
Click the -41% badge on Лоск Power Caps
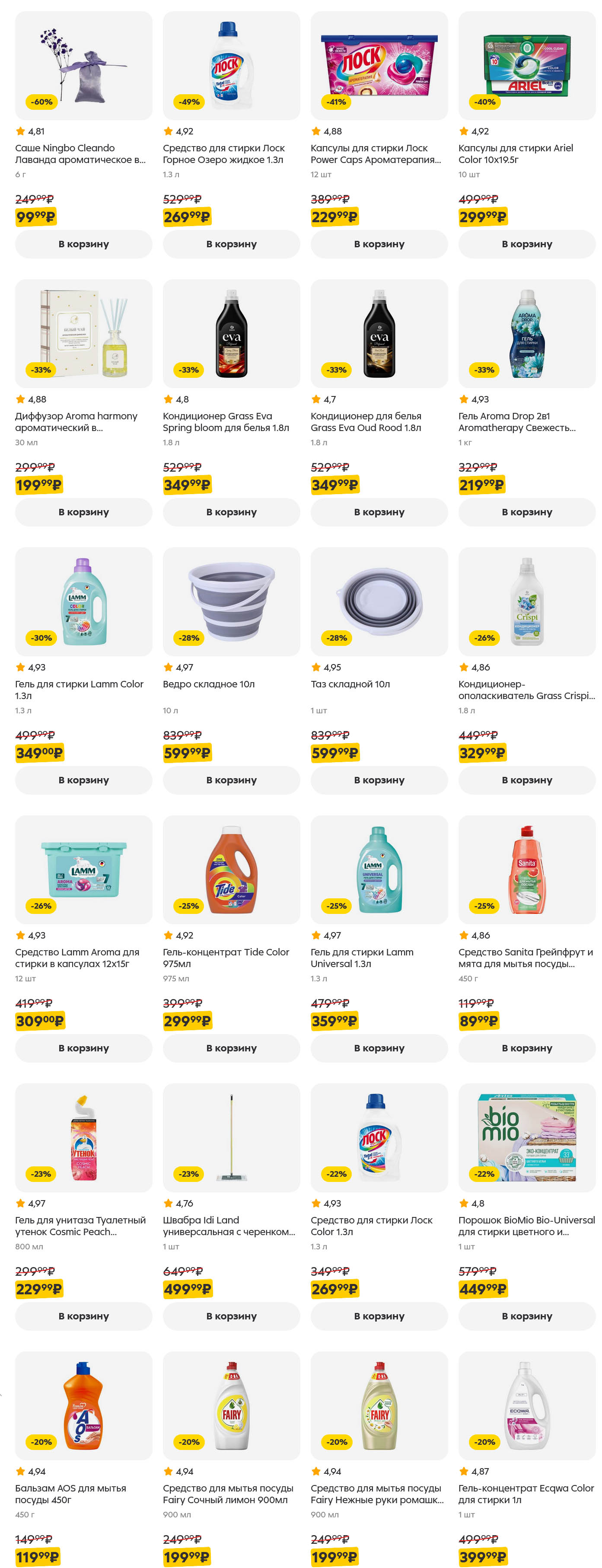(337, 102)
